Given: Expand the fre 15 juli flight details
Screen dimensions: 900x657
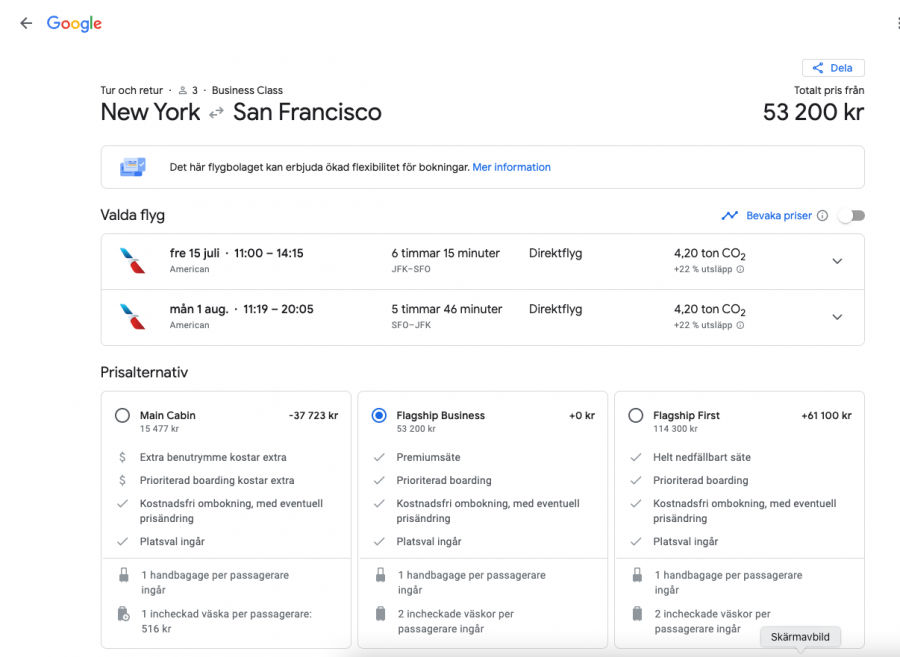Looking at the screenshot, I should (x=837, y=261).
